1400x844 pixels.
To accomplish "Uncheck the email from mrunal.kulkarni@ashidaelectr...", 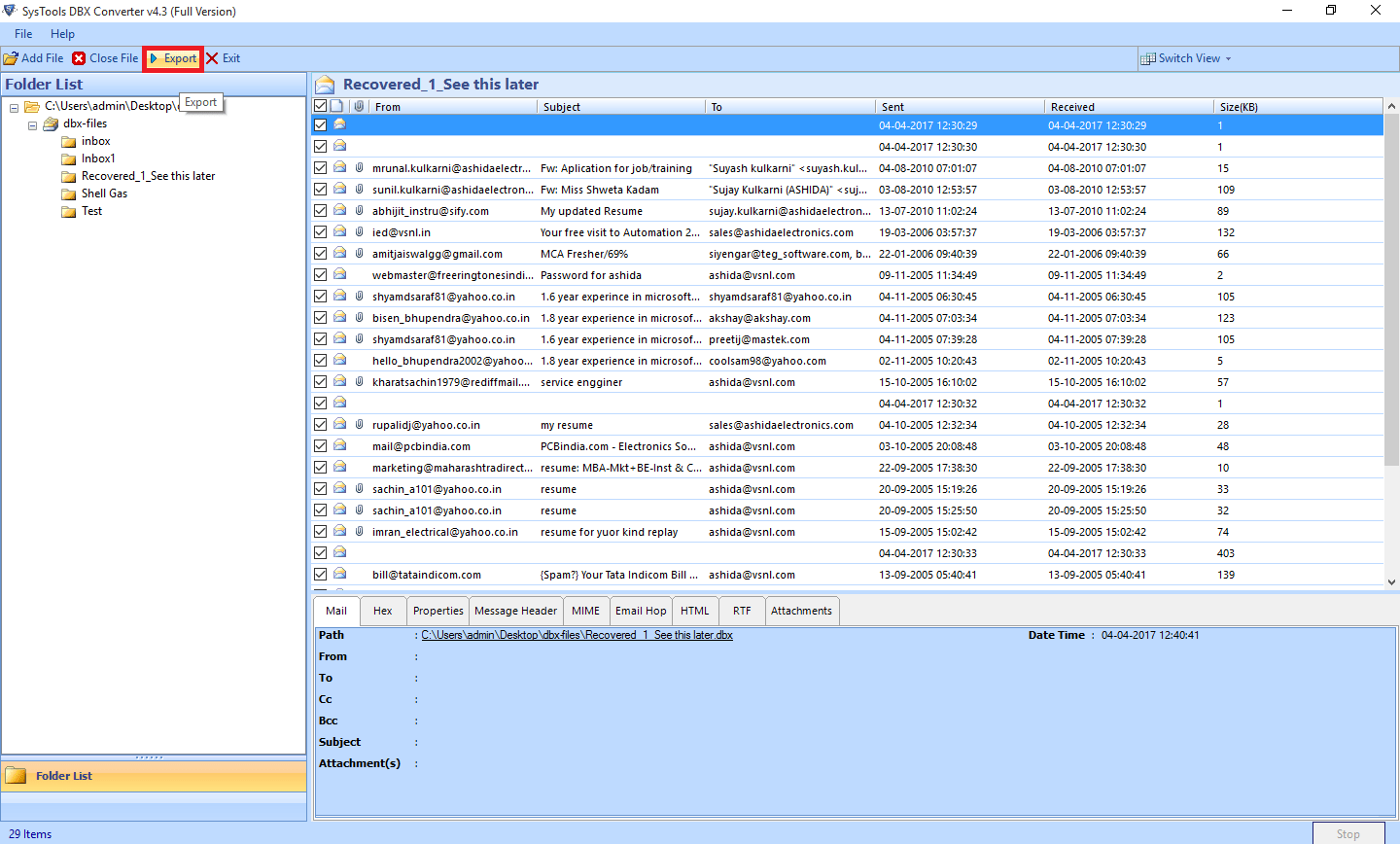I will 320,167.
